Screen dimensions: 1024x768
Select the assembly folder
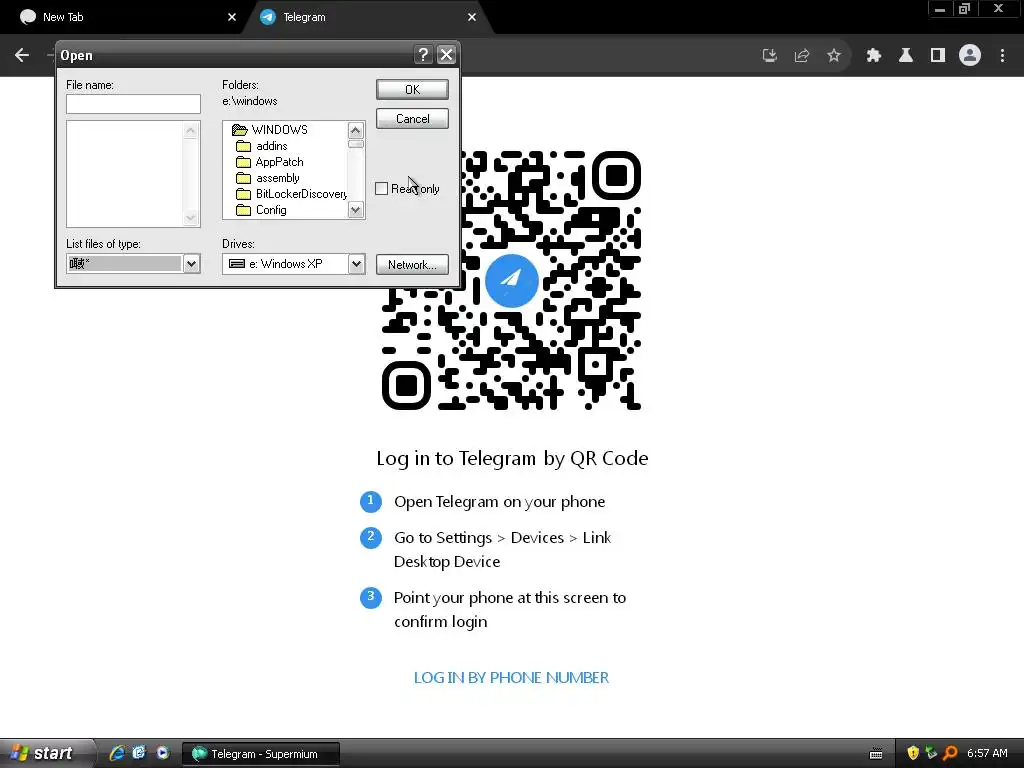[268, 178]
